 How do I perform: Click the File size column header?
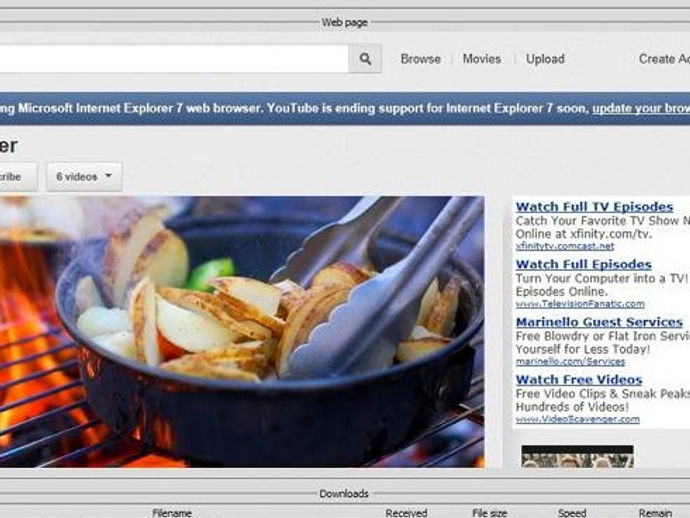(x=489, y=513)
